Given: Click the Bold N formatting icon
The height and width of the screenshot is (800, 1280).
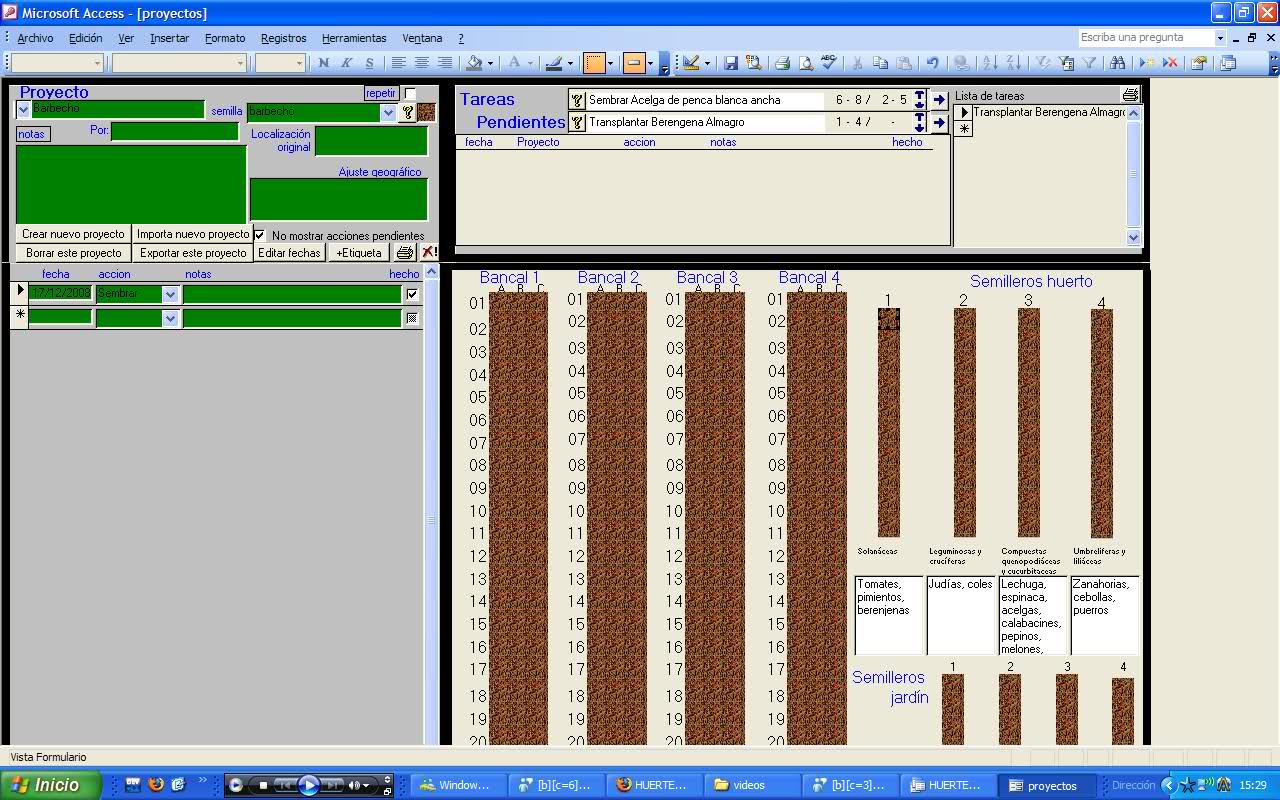Looking at the screenshot, I should [x=323, y=63].
